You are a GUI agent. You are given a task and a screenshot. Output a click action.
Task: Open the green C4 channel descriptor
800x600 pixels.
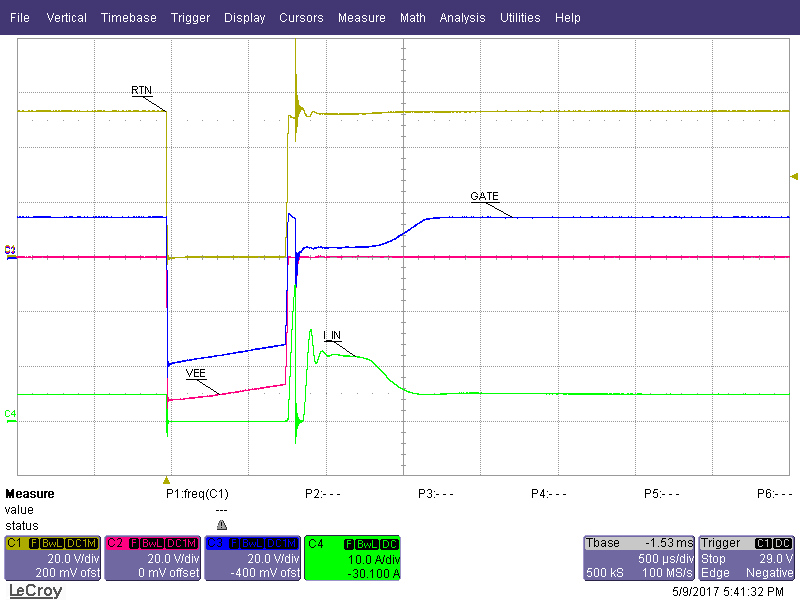352,558
